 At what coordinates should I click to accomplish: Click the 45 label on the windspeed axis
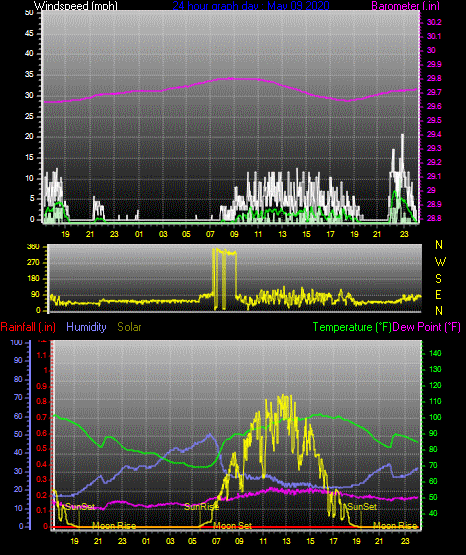(x=29, y=34)
